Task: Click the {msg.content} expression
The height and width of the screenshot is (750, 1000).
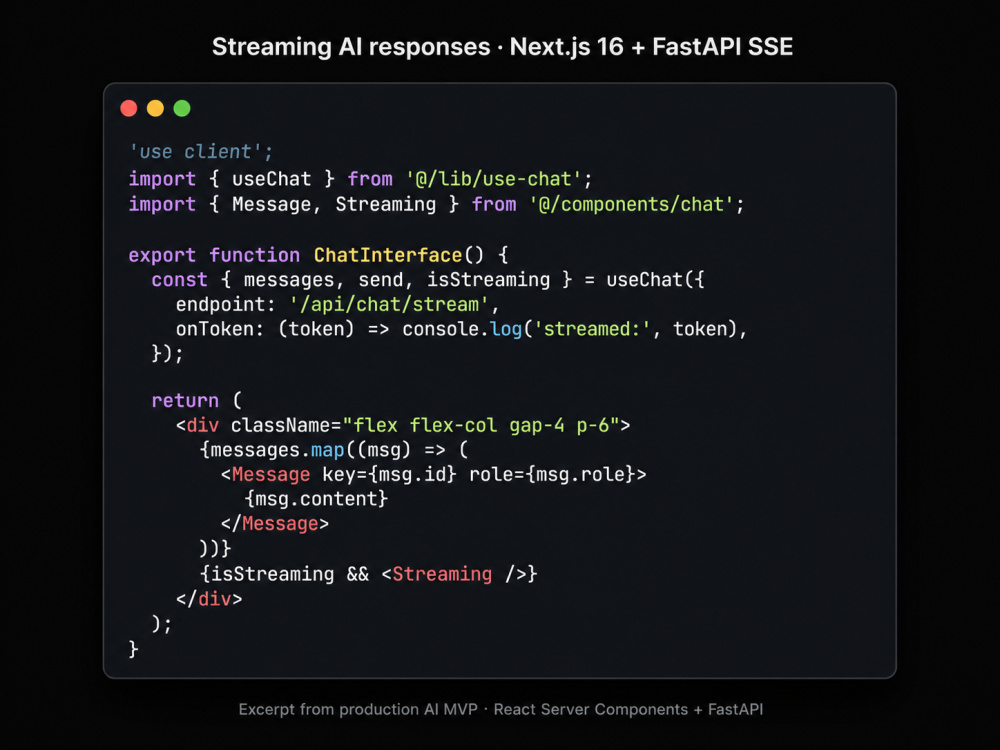Action: click(x=316, y=499)
